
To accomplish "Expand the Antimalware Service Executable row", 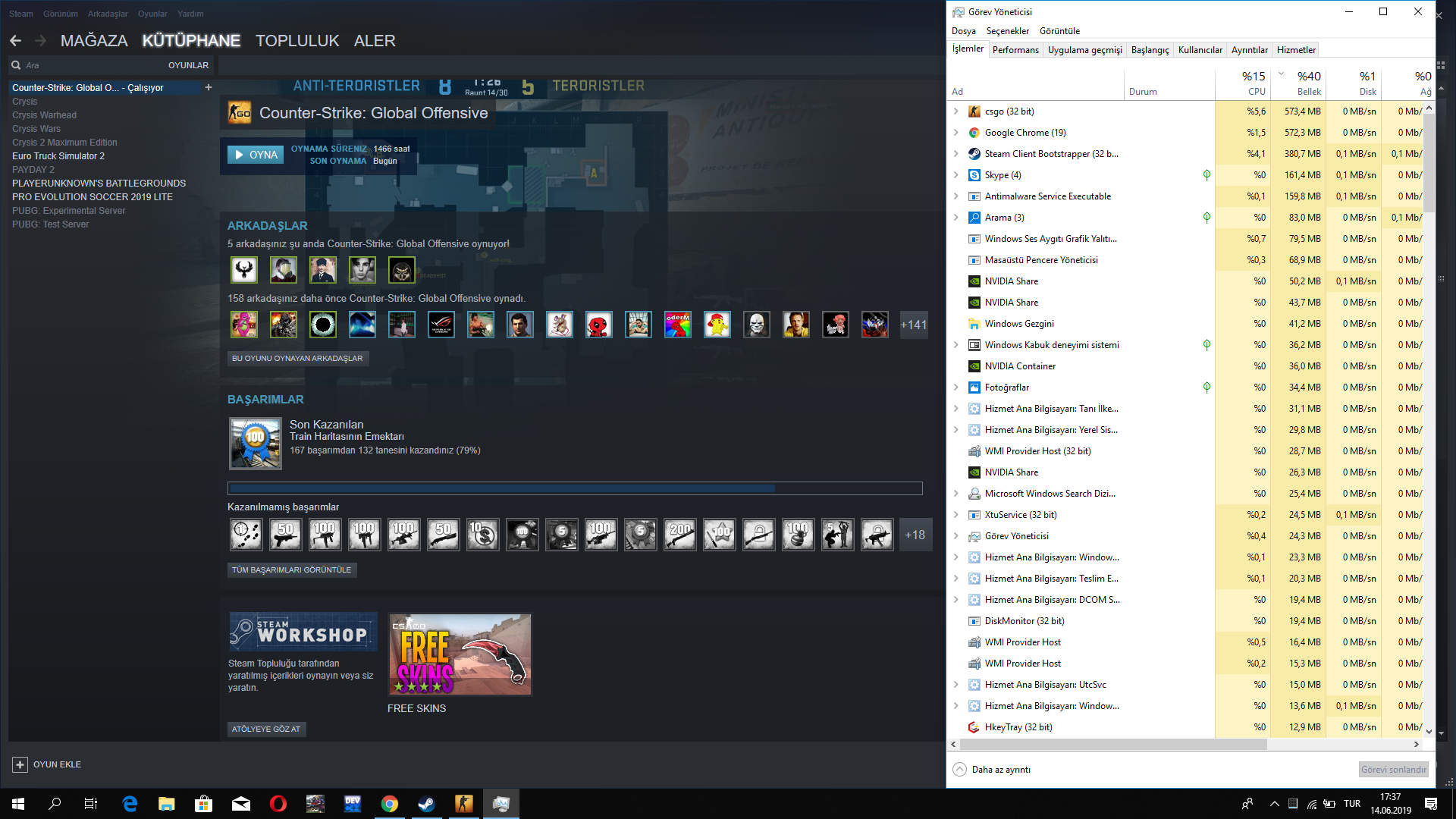I will pyautogui.click(x=955, y=196).
